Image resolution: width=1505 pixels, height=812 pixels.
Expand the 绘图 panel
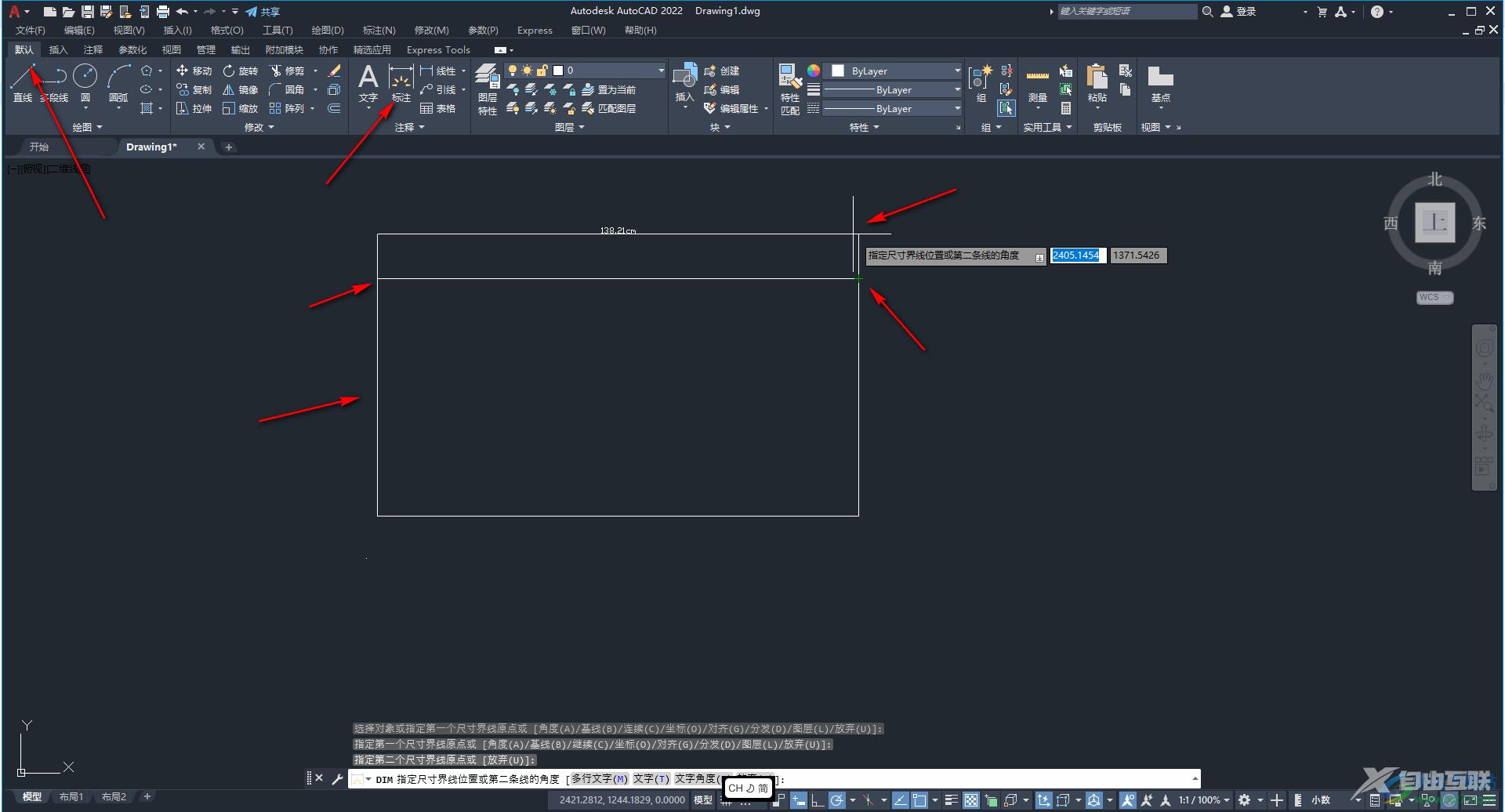(x=87, y=127)
